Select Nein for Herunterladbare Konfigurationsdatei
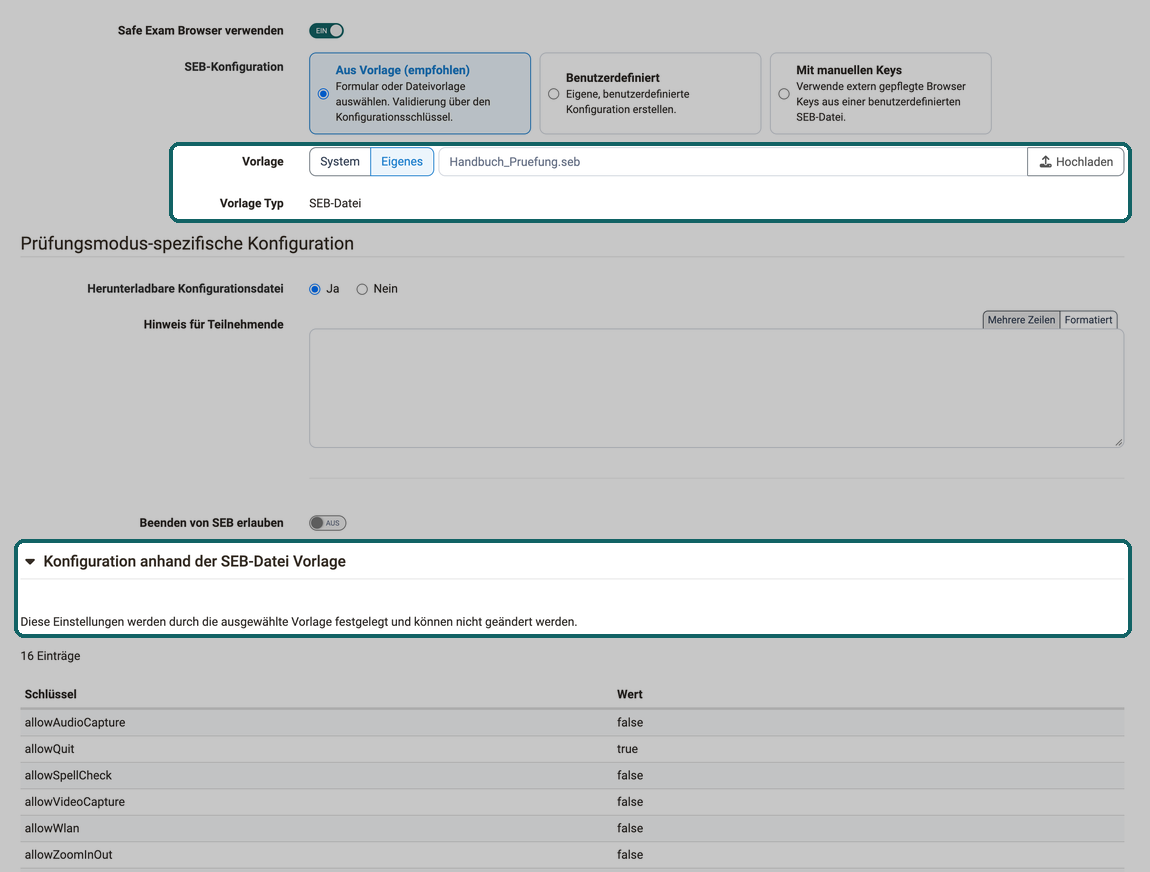The width and height of the screenshot is (1150, 872). click(362, 289)
